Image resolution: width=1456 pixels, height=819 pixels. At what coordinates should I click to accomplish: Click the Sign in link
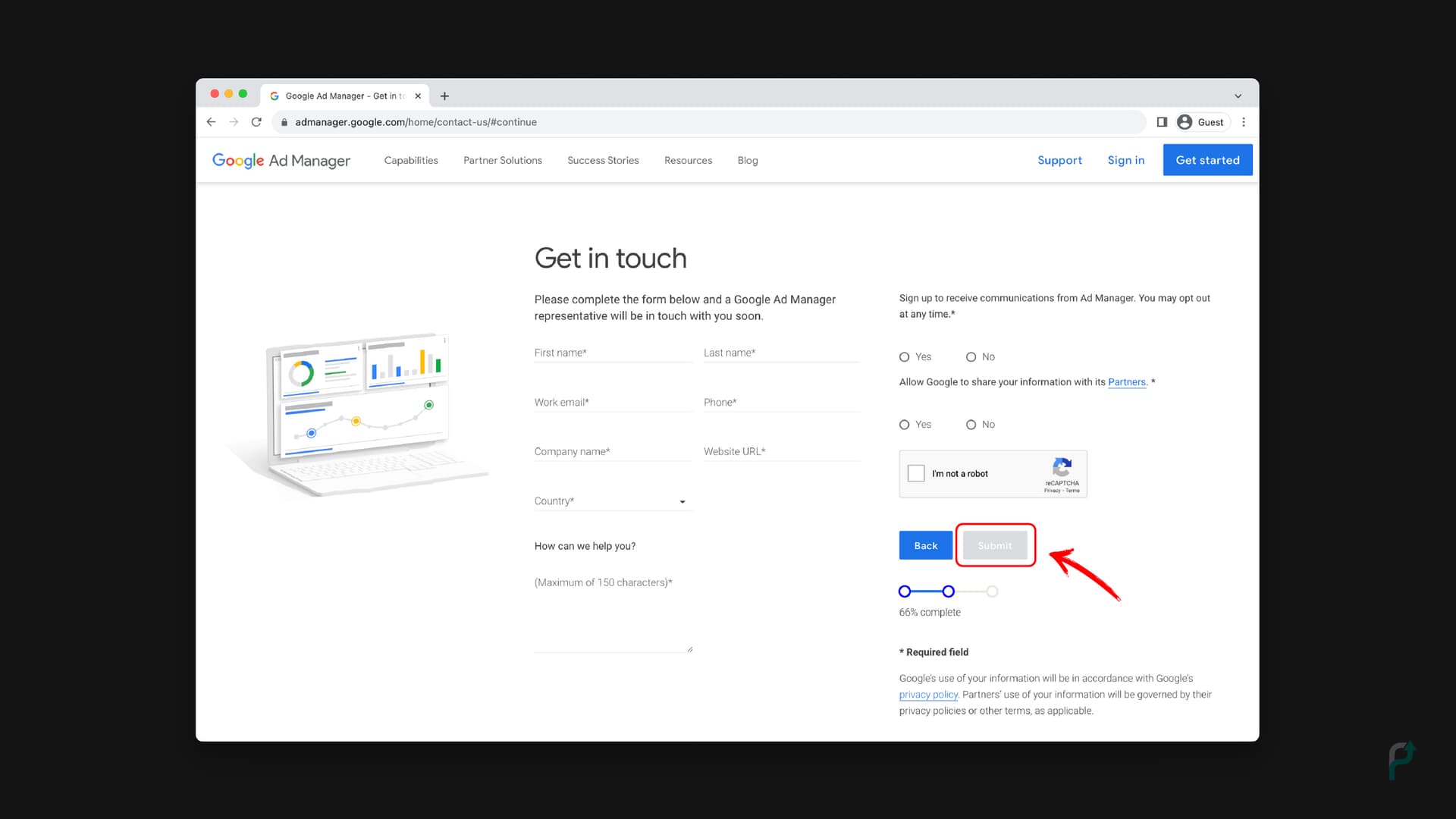1125,160
